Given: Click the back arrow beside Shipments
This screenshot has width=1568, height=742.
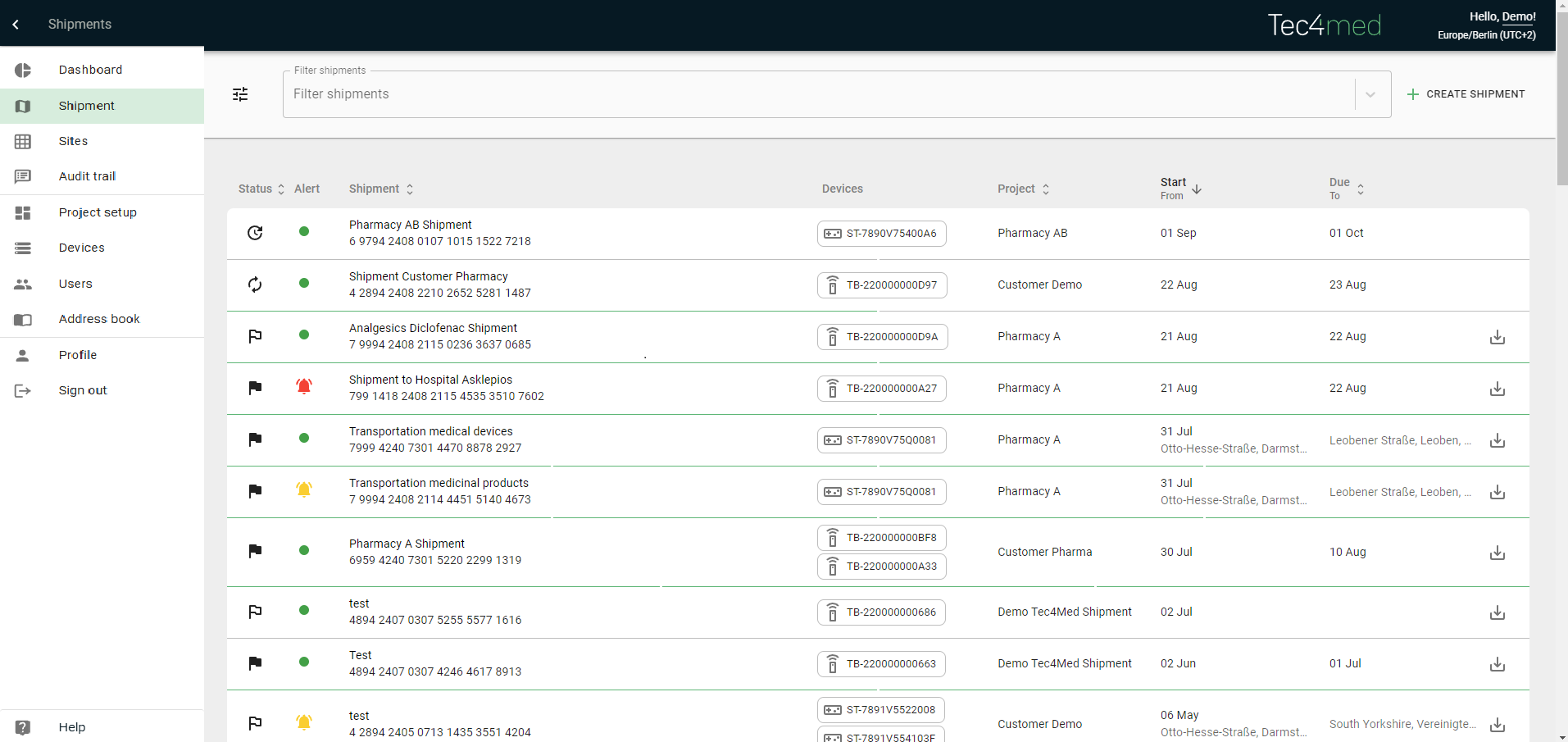Looking at the screenshot, I should click(16, 25).
